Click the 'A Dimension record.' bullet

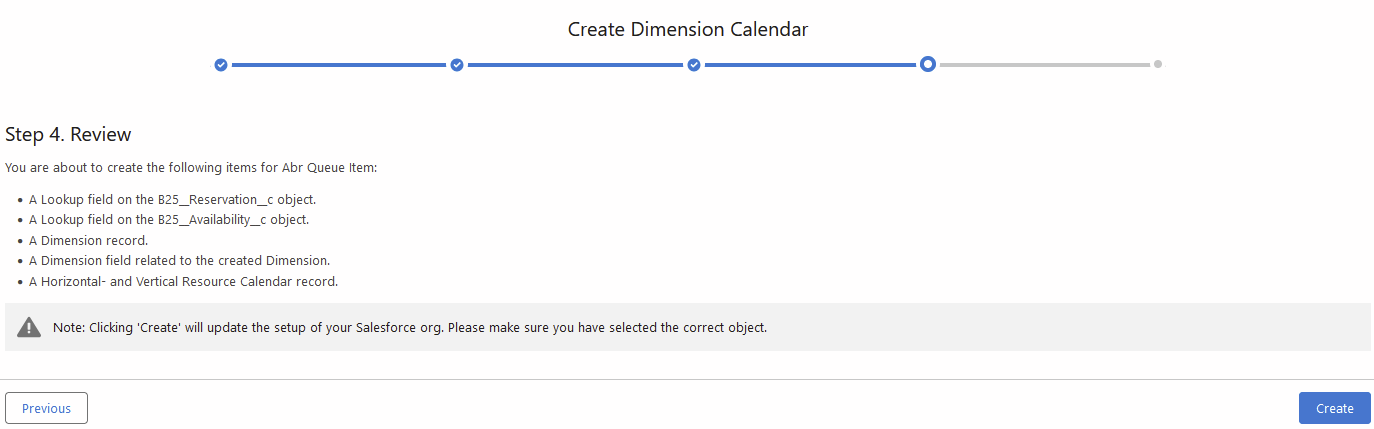click(88, 240)
